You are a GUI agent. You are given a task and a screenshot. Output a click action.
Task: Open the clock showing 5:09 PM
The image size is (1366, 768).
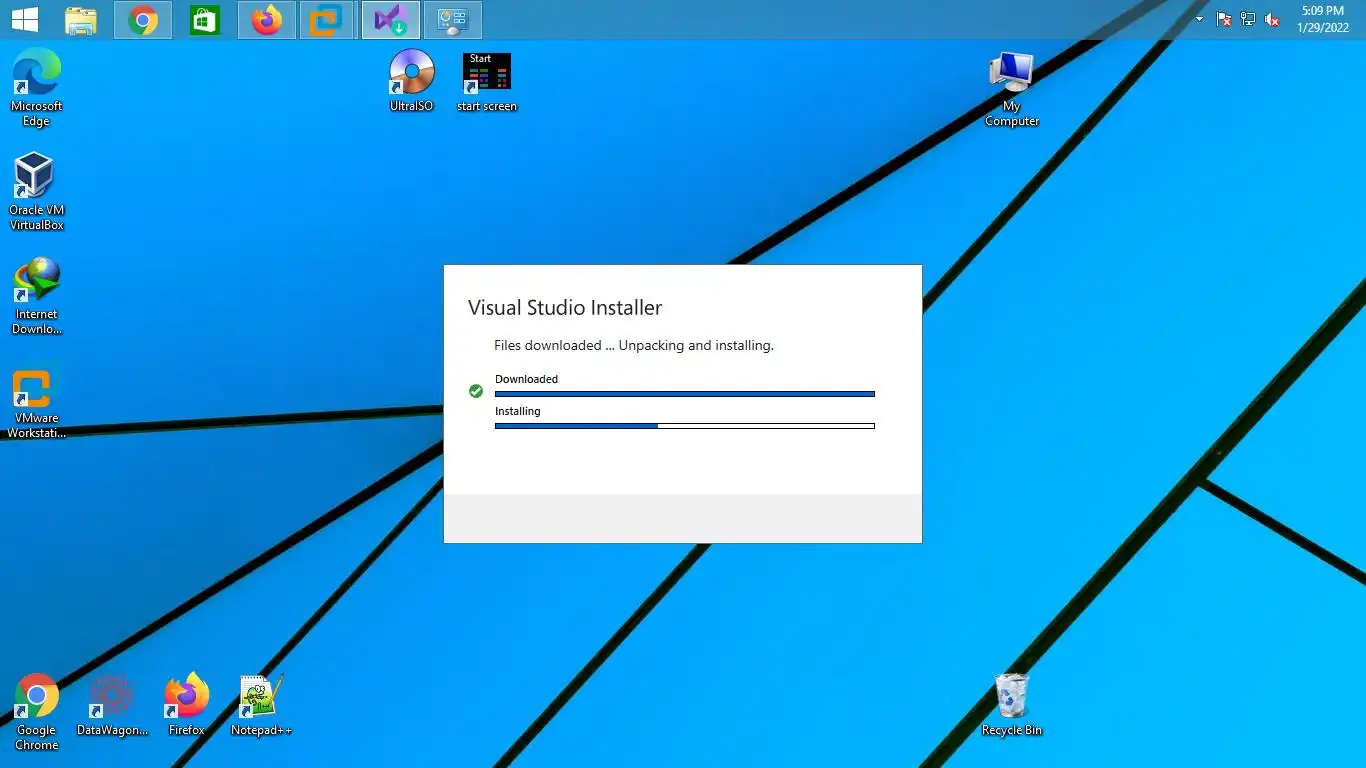point(1323,19)
